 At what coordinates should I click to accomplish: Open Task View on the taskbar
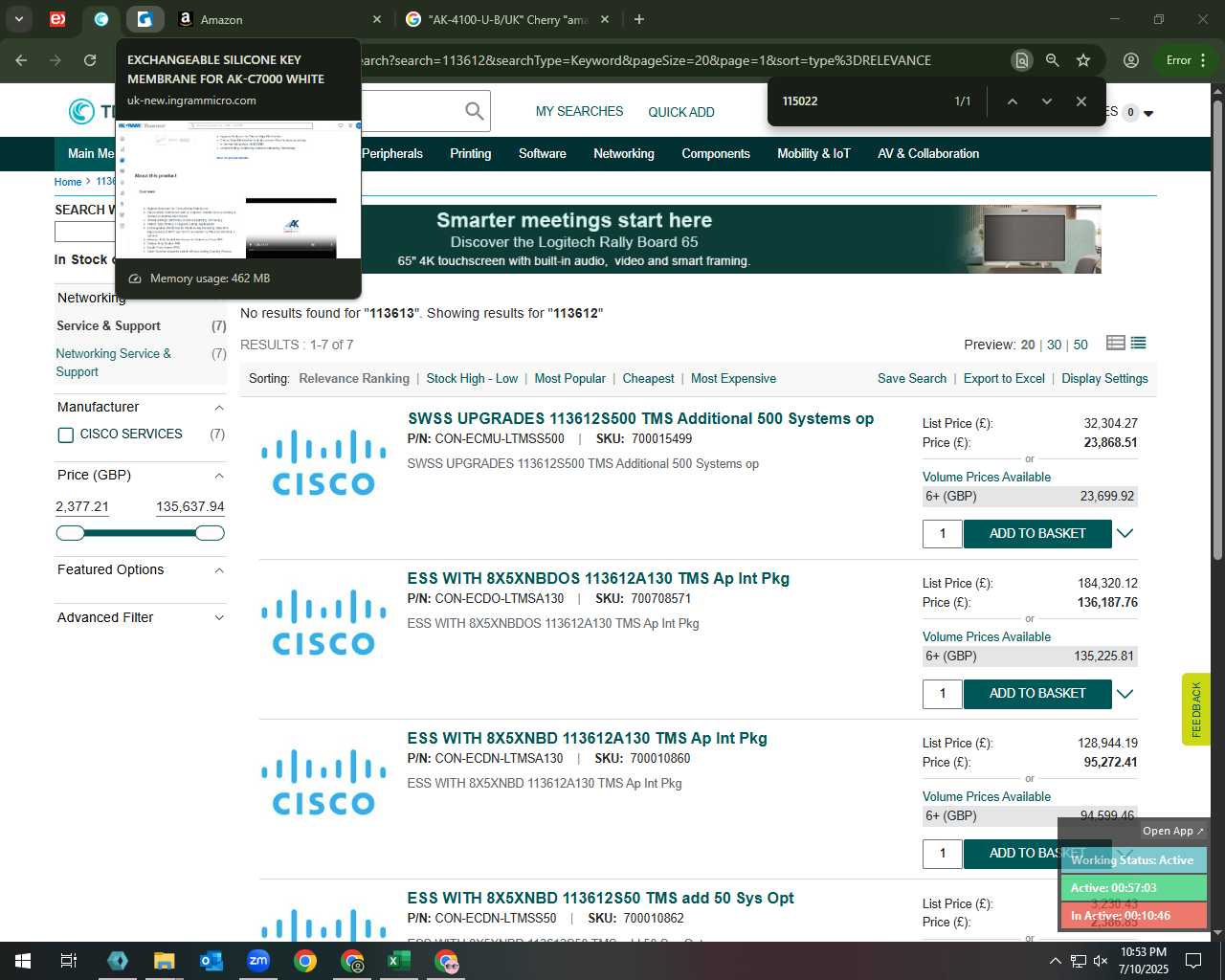(69, 961)
